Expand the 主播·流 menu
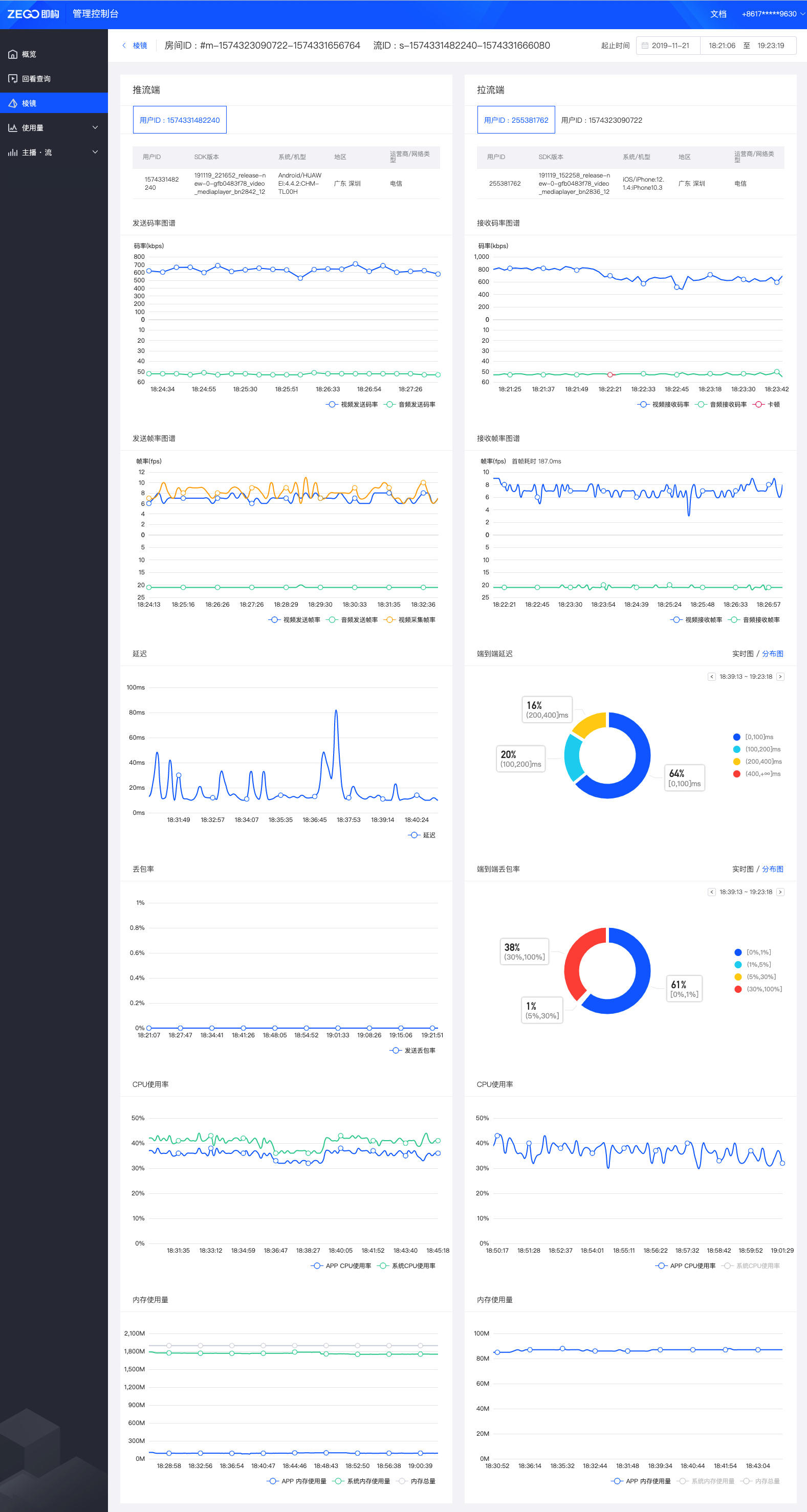 (95, 152)
